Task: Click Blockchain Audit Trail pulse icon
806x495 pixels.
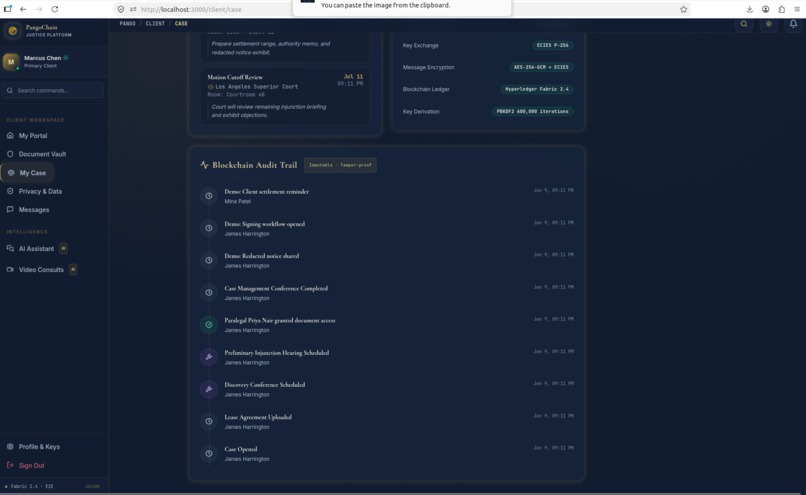Action: [204, 165]
